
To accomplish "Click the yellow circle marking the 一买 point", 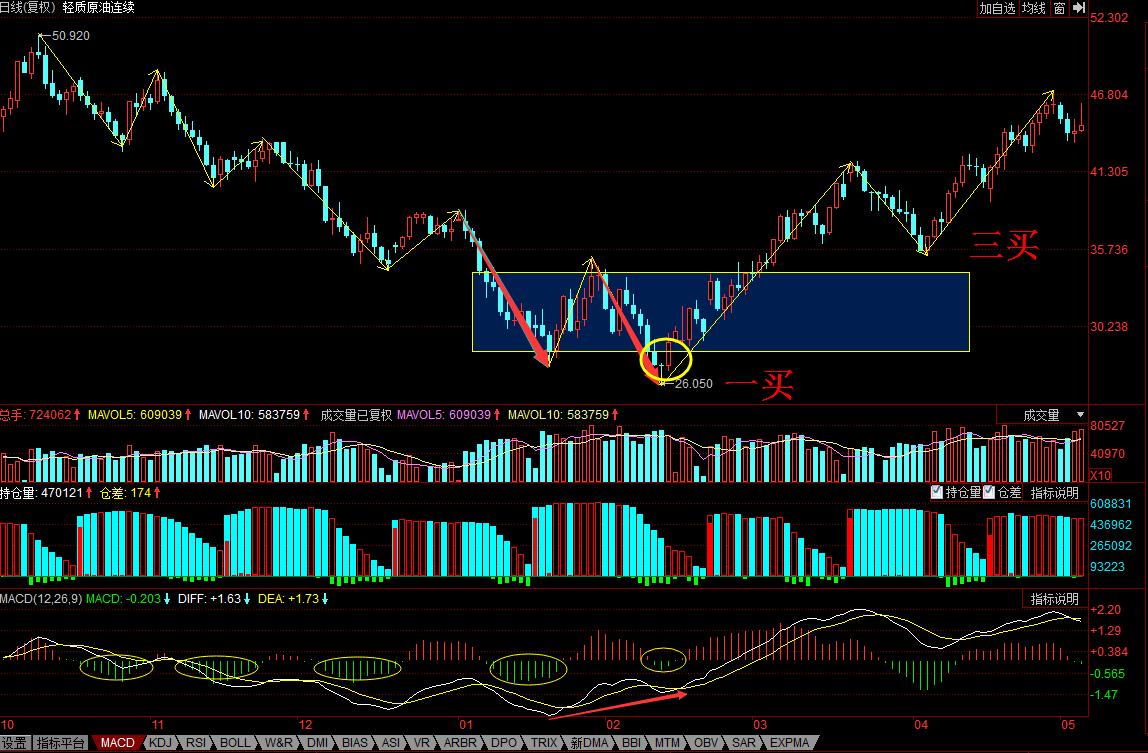I will pyautogui.click(x=667, y=359).
